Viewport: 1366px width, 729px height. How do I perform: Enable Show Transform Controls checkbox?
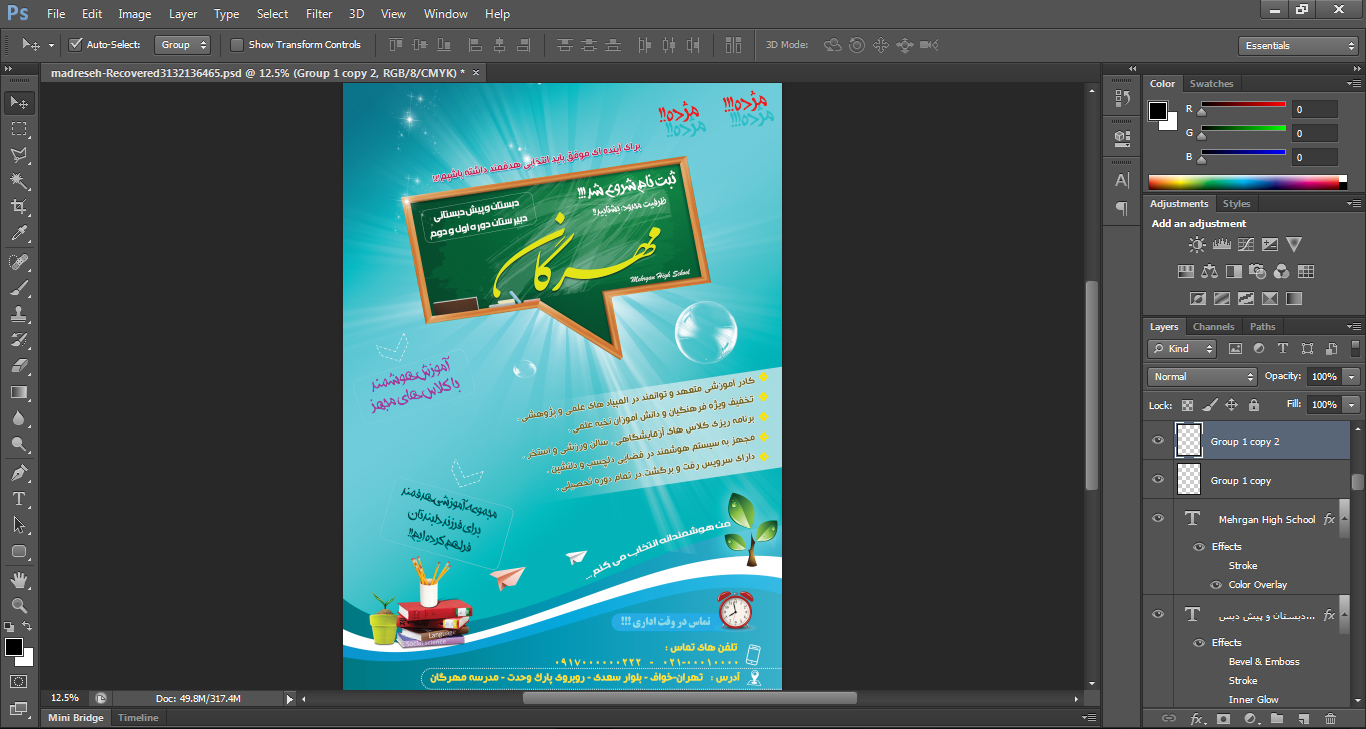[x=237, y=44]
